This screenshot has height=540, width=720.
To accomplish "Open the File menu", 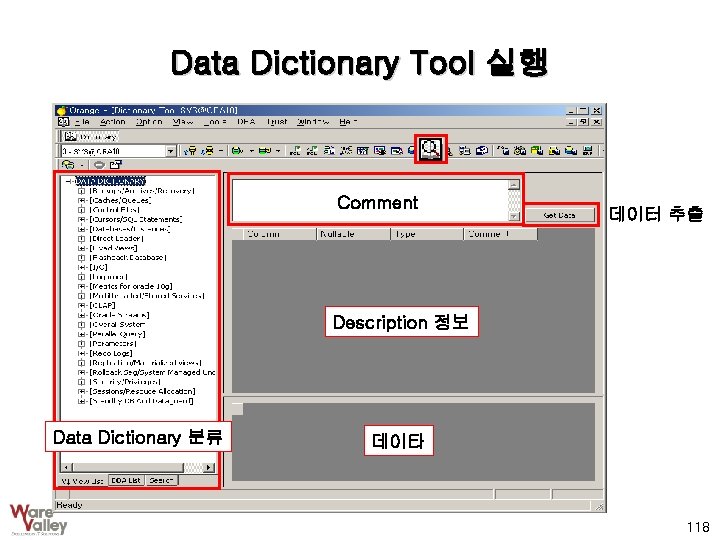I will [82, 122].
